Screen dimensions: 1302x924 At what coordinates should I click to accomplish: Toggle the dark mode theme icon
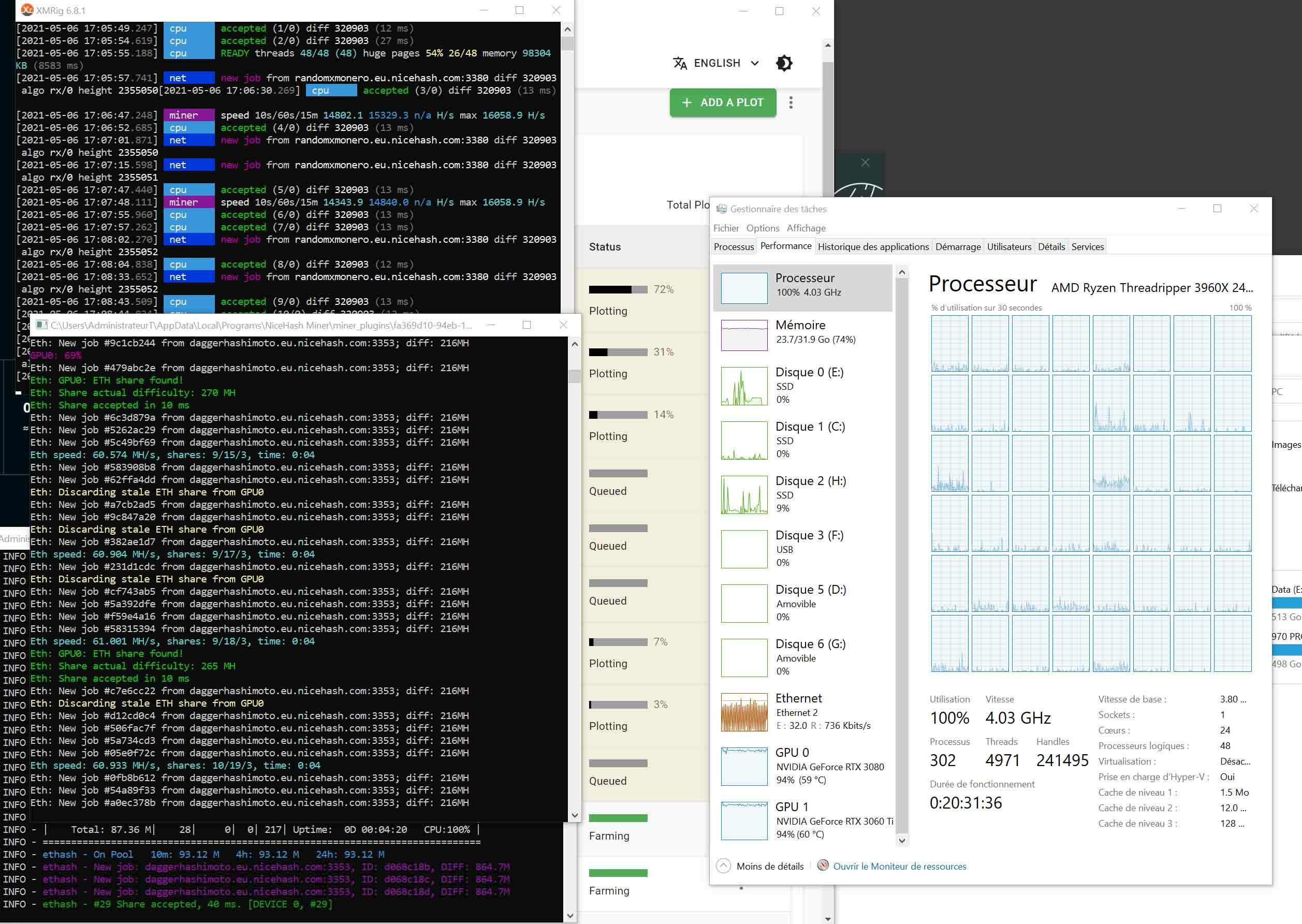point(784,63)
